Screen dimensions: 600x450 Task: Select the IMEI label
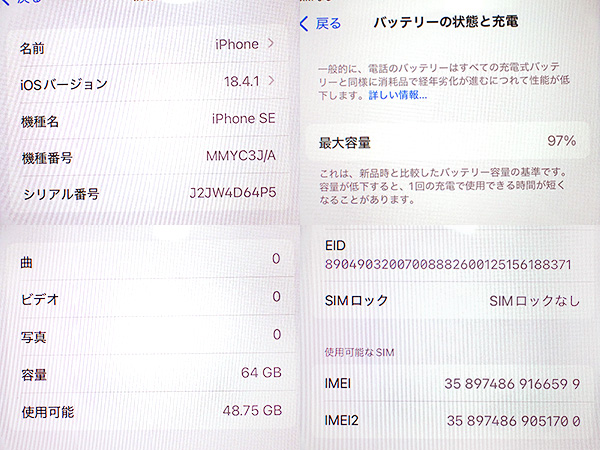click(x=338, y=383)
